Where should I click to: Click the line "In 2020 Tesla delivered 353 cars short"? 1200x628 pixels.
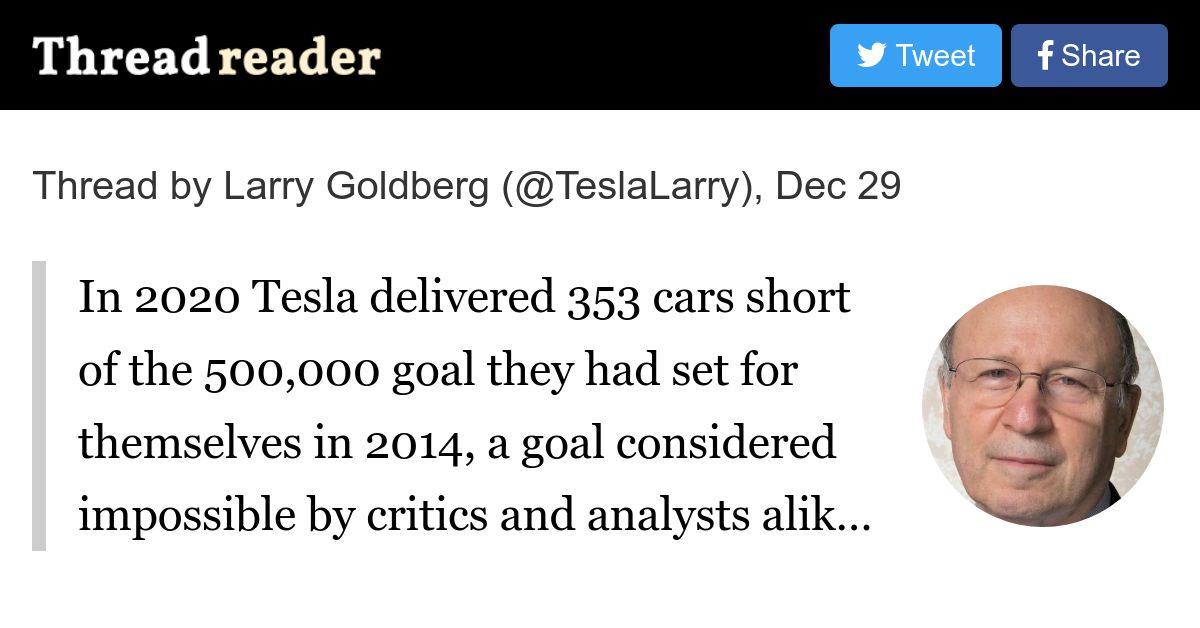[x=465, y=298]
